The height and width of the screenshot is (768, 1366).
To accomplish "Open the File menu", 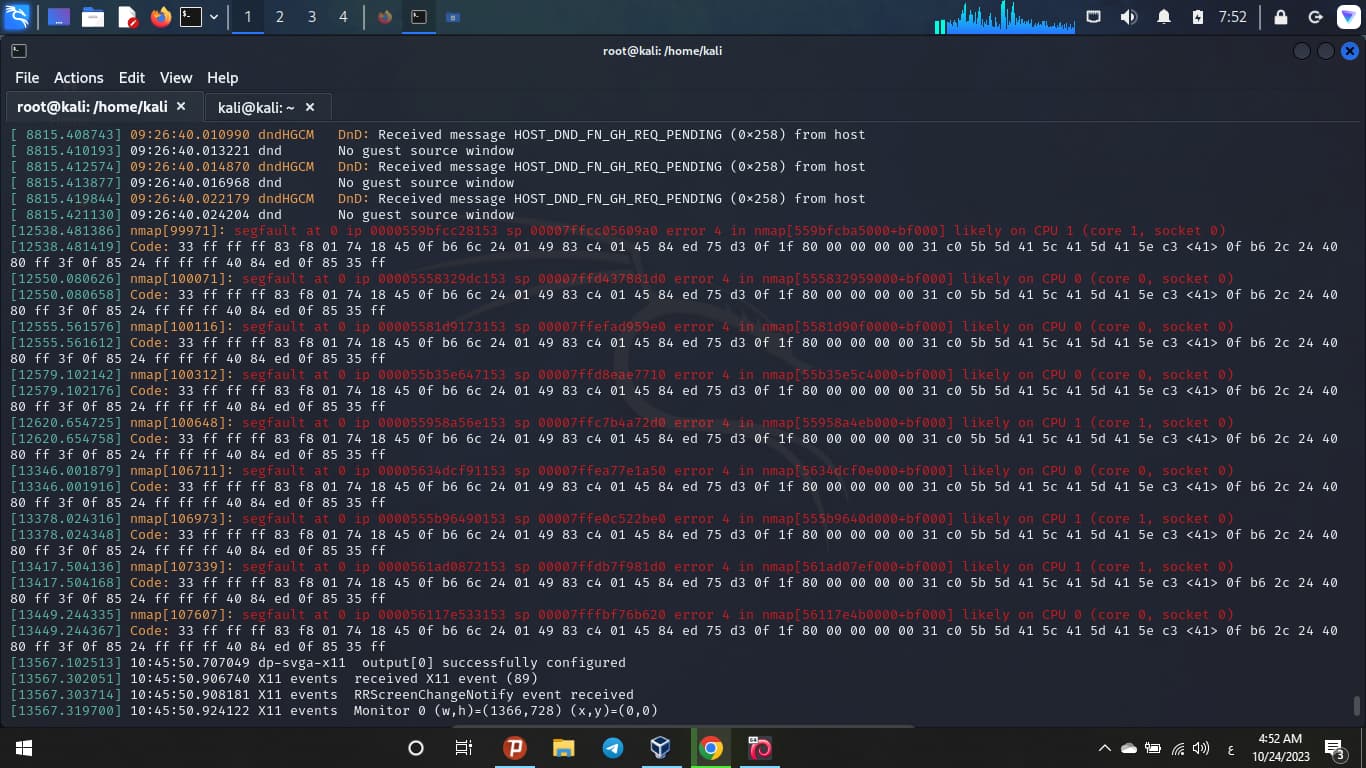I will point(27,78).
